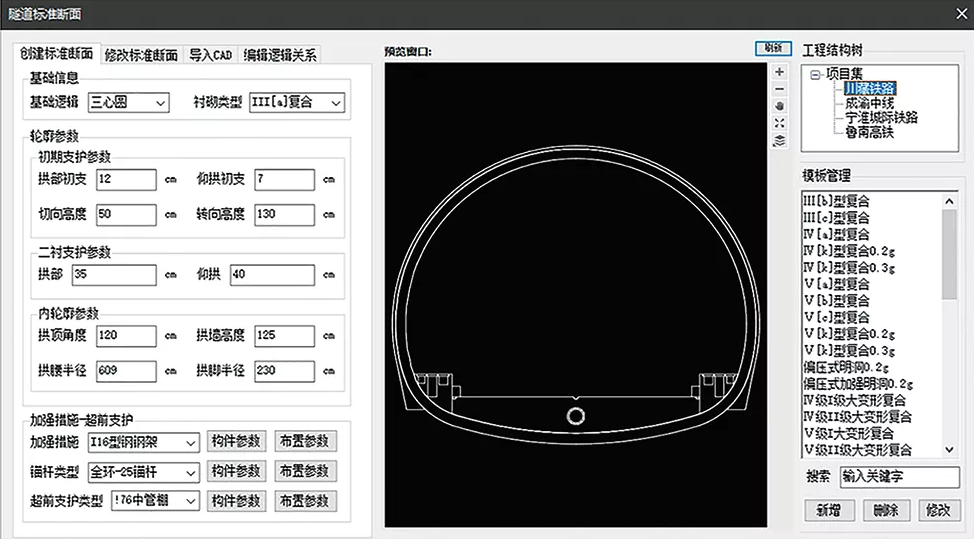The image size is (974, 539).
Task: Open the 衬砌类型 dropdown showing III[a]复合
Action: tap(297, 102)
